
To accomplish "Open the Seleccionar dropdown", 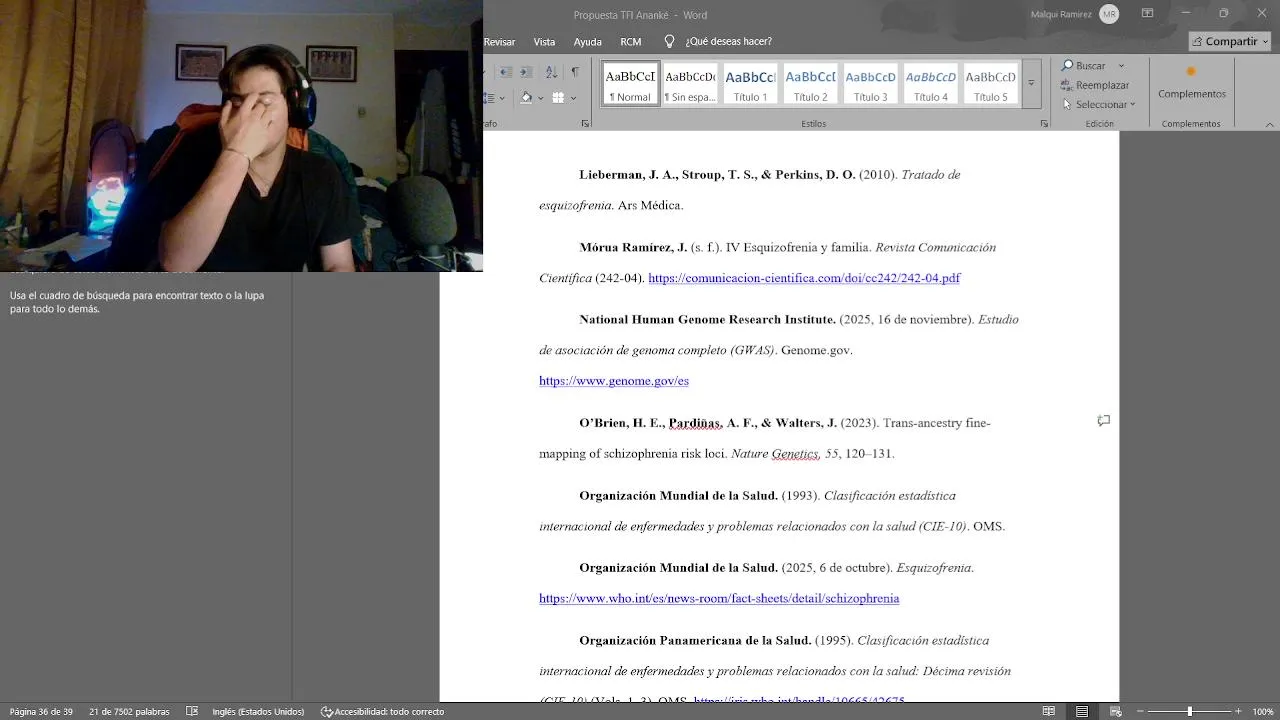I will [1099, 104].
